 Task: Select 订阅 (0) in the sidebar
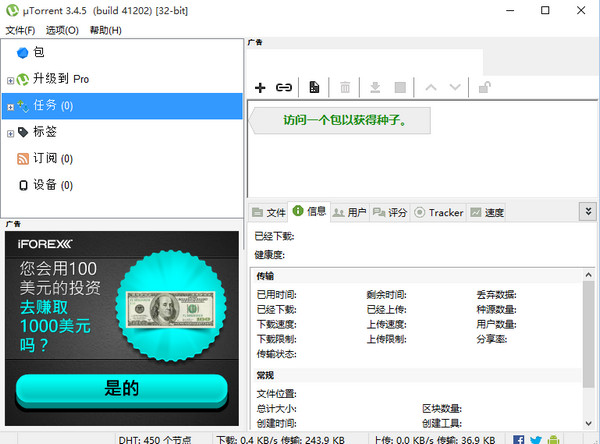coord(45,158)
